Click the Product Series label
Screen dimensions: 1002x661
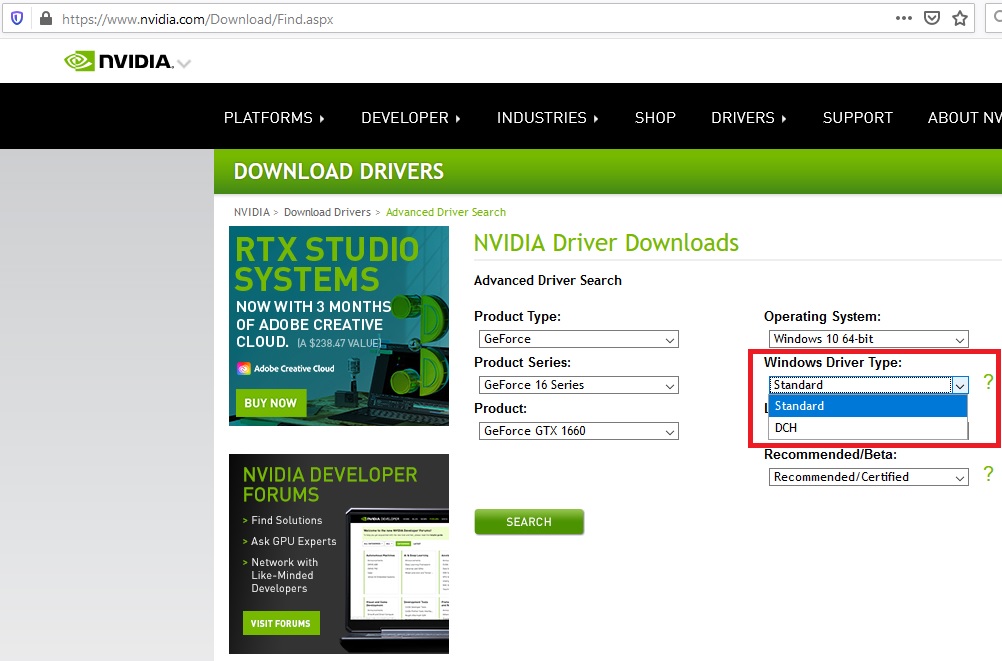click(522, 362)
